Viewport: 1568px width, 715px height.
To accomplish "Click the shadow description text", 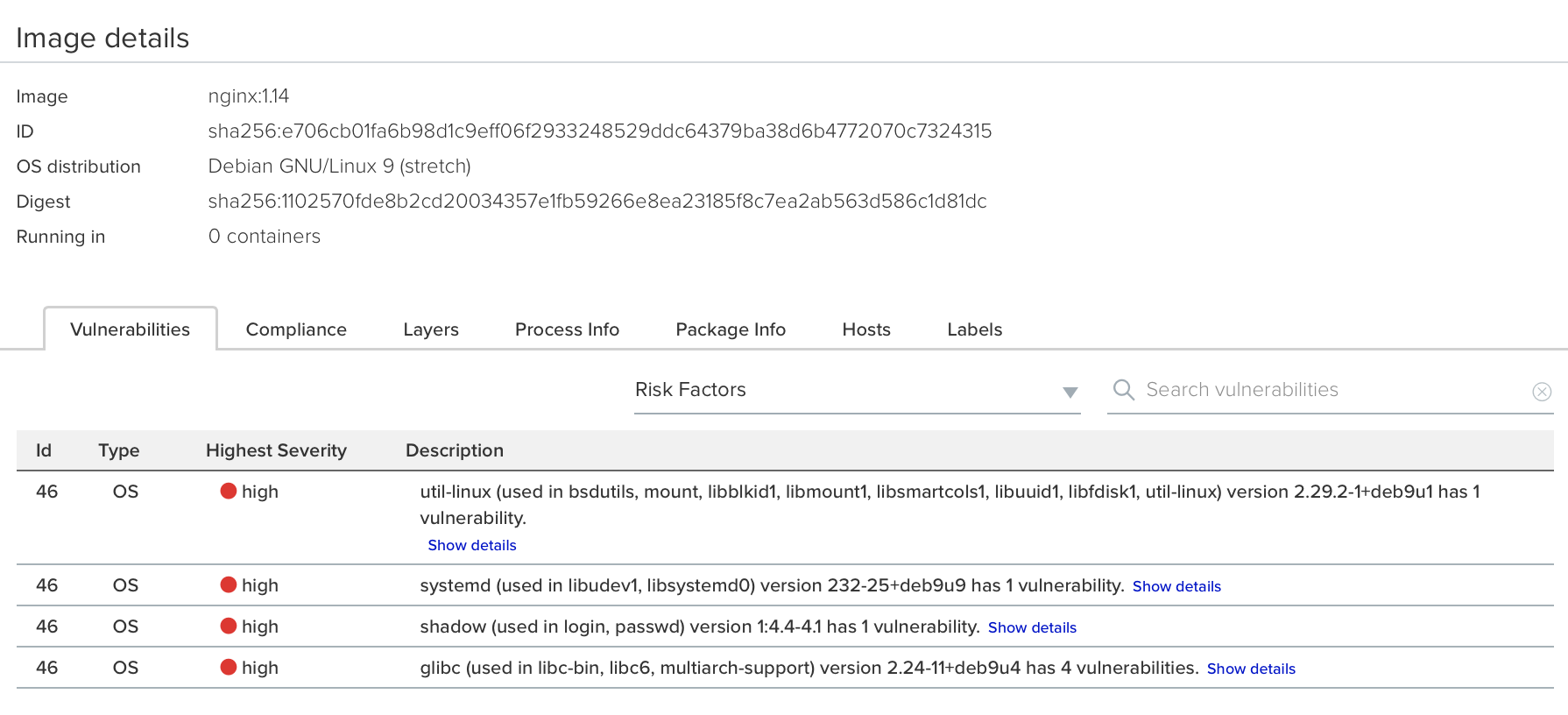I will (699, 627).
